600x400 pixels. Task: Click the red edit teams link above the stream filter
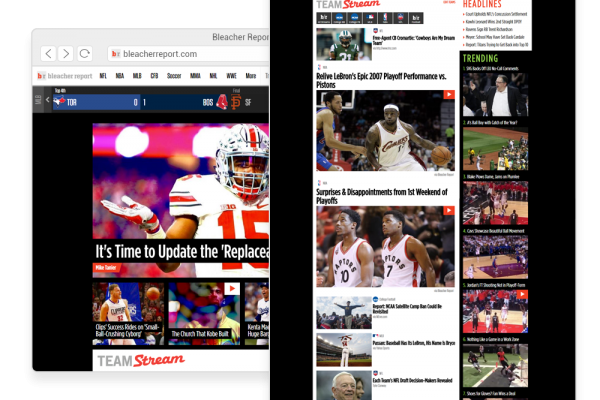click(x=449, y=2)
